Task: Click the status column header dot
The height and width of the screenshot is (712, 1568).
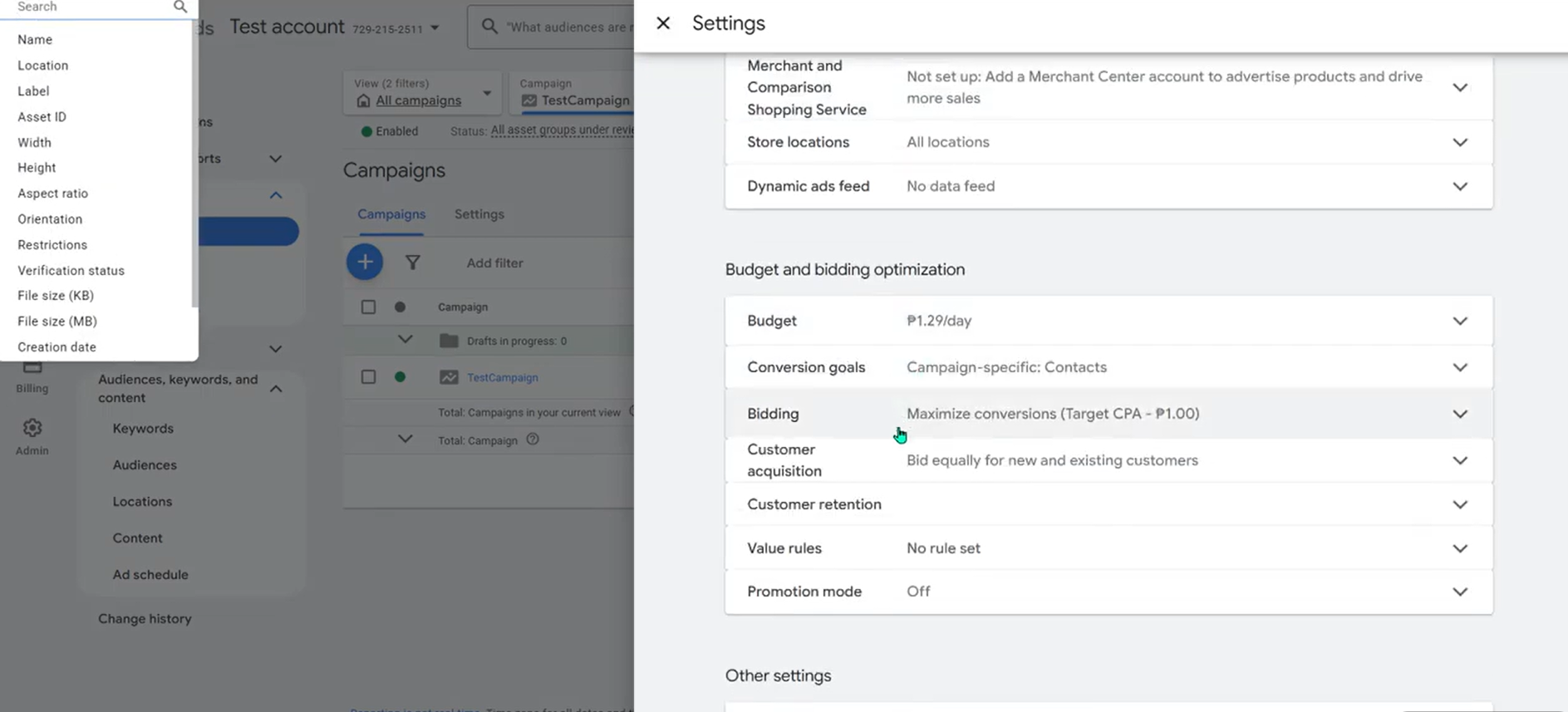Action: 400,307
